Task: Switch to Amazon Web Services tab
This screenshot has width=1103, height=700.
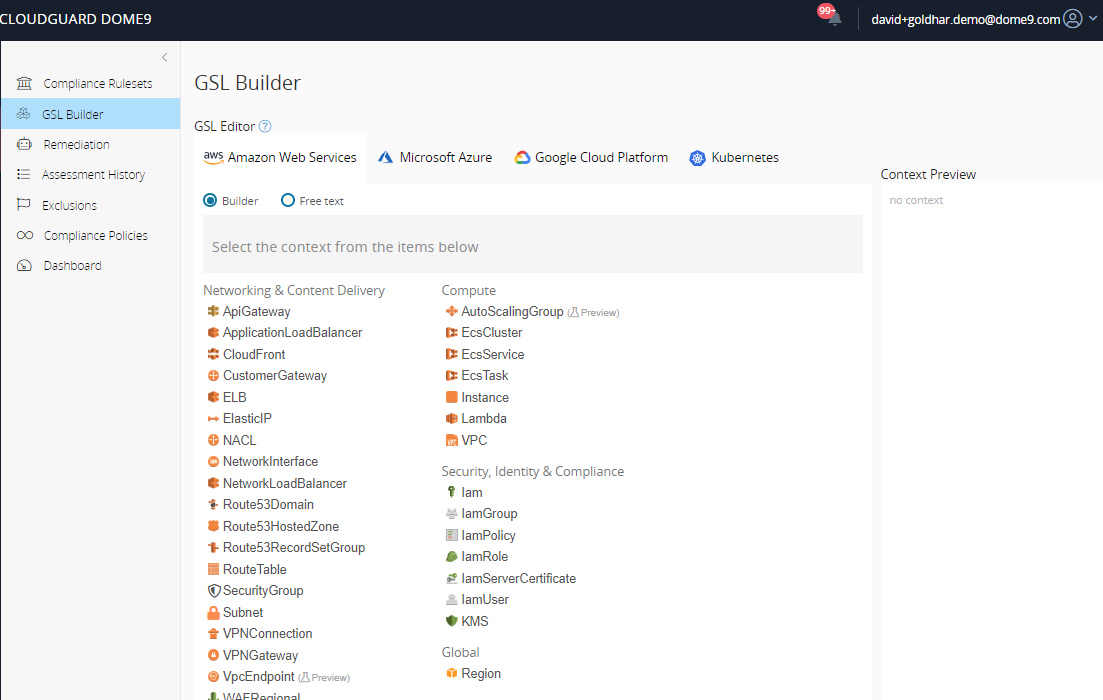Action: point(280,158)
